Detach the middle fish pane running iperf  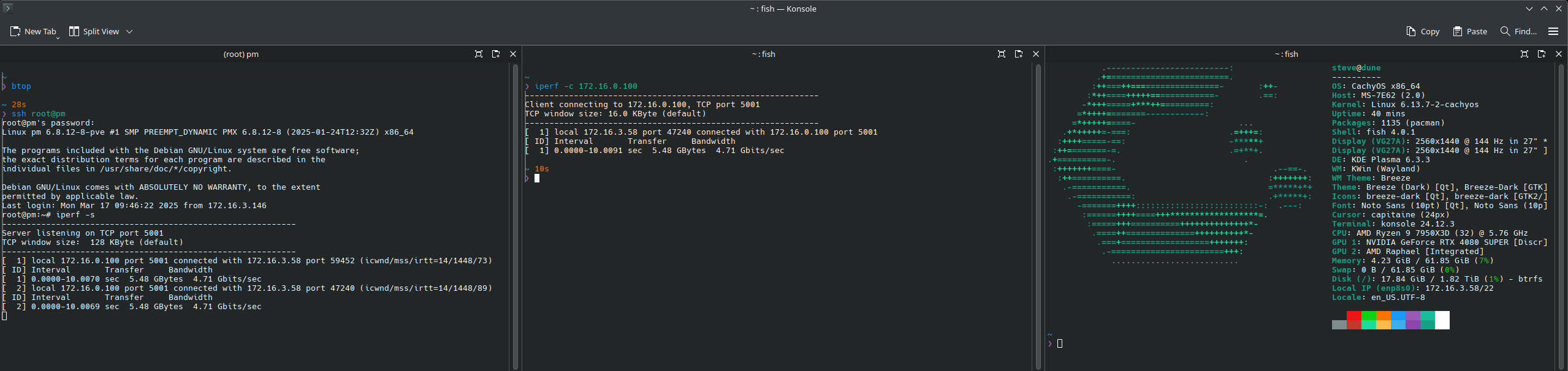[x=1019, y=54]
